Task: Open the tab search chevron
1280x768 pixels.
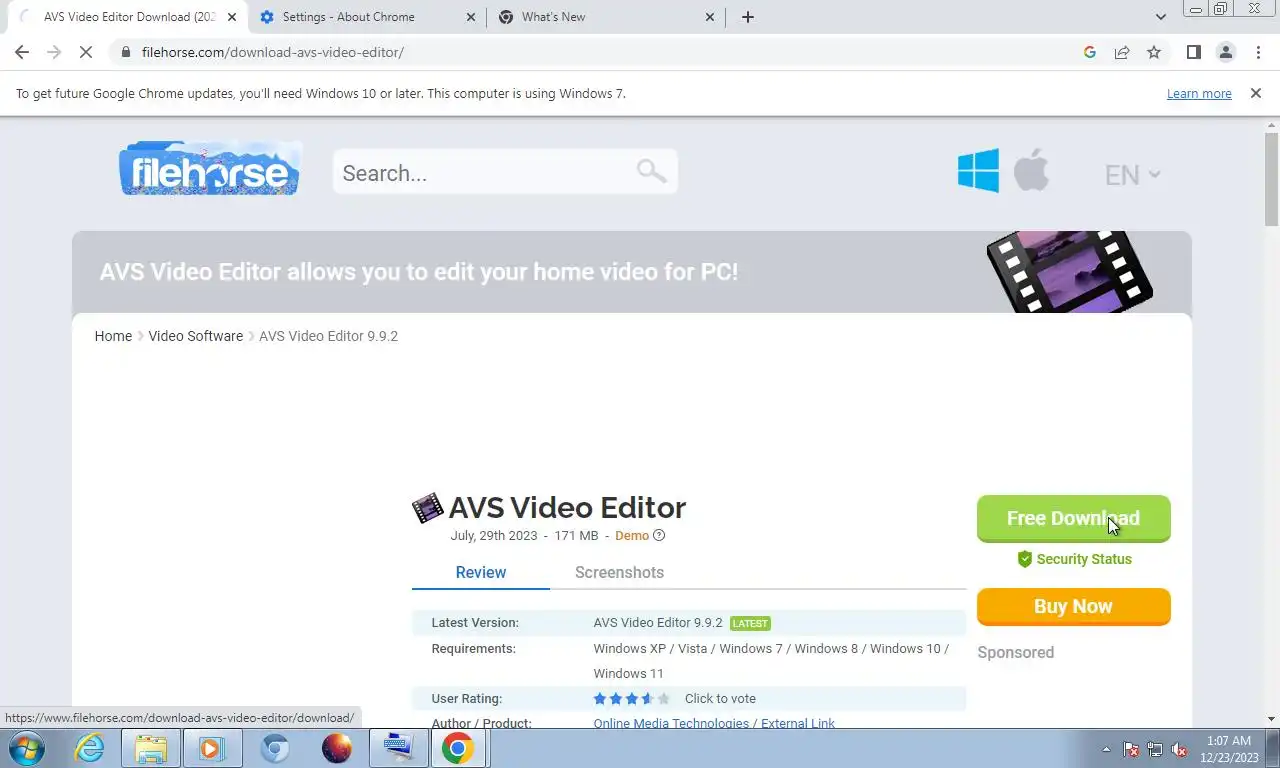Action: pos(1161,17)
